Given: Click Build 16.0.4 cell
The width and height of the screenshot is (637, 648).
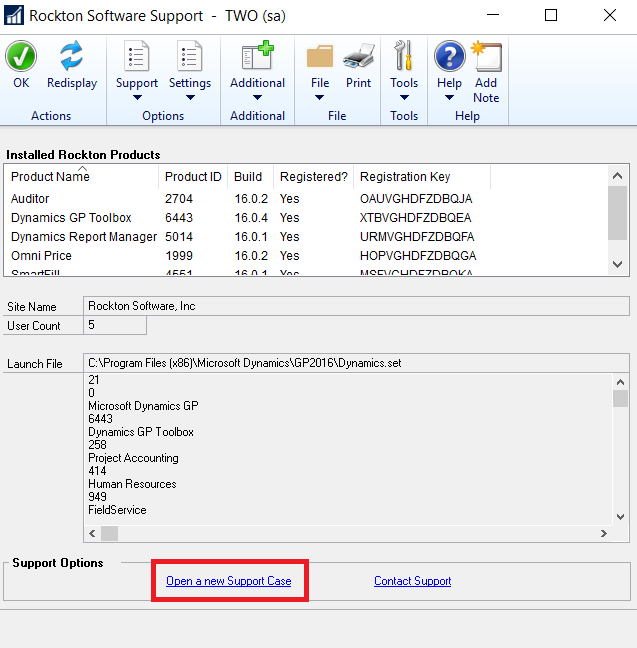Looking at the screenshot, I should click(x=251, y=218).
